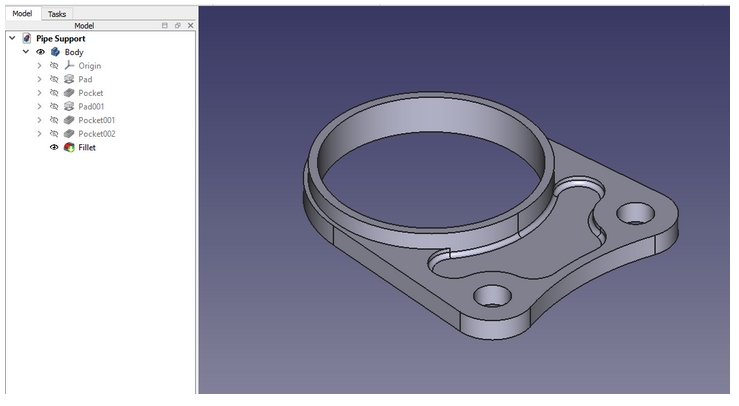Select the Pipe Support label

pyautogui.click(x=61, y=39)
